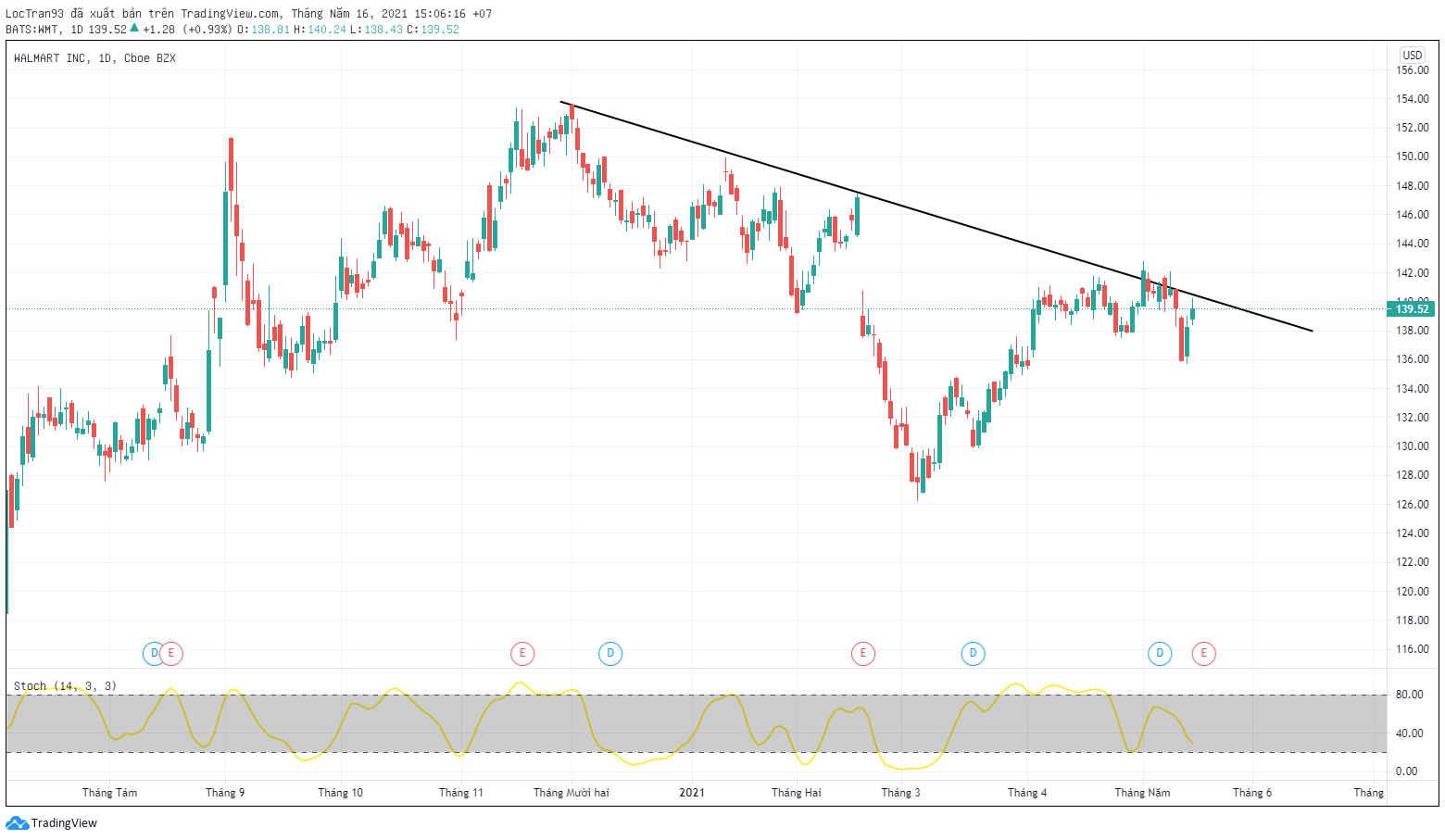Click the 136.00 price axis label
The image size is (1445, 840).
(1413, 359)
